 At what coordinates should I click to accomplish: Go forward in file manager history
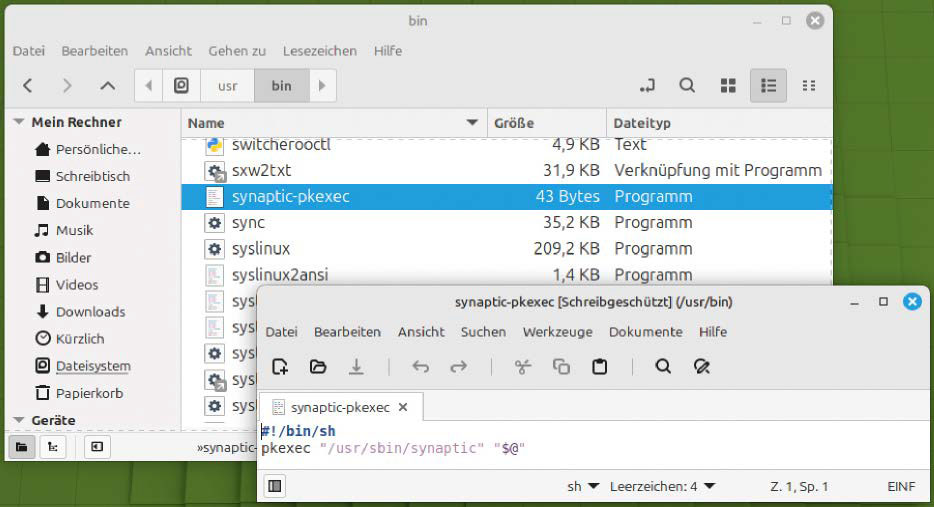pyautogui.click(x=67, y=86)
